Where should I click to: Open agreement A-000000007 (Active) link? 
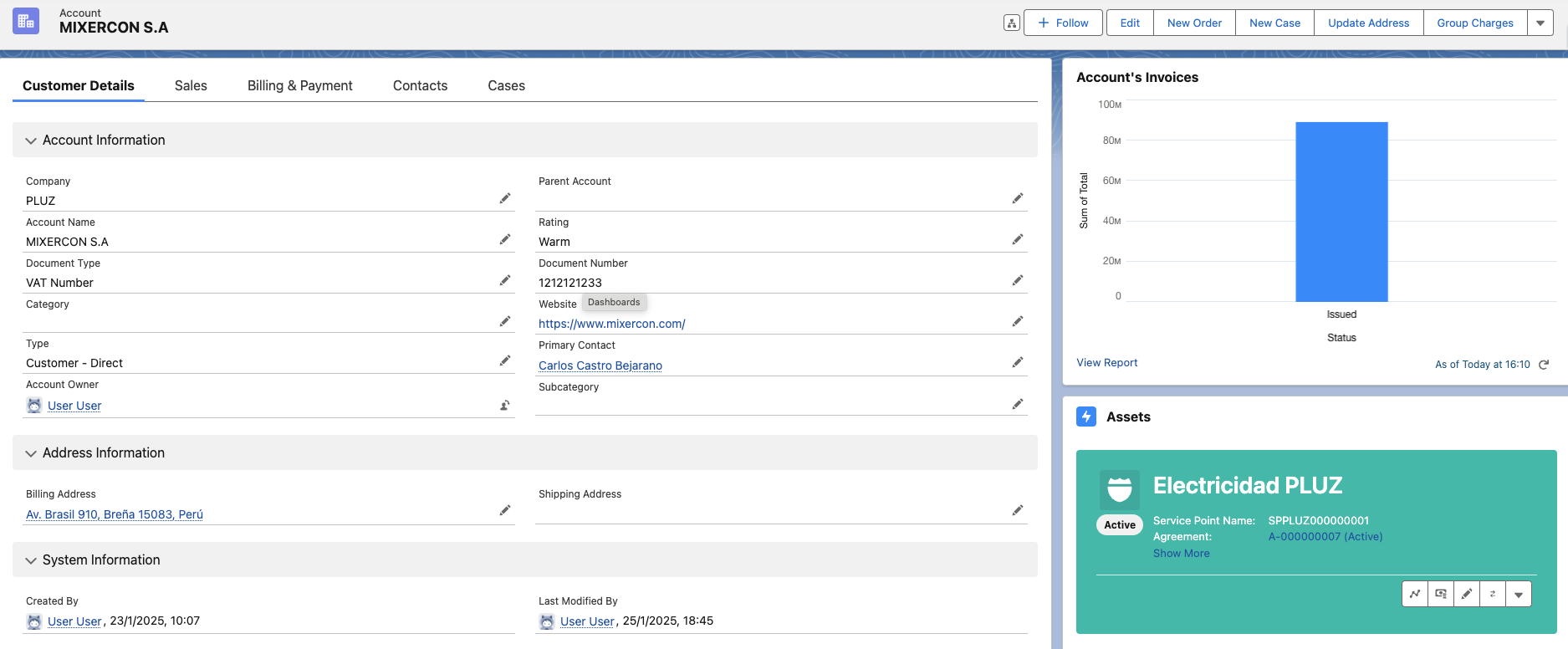[x=1325, y=537]
